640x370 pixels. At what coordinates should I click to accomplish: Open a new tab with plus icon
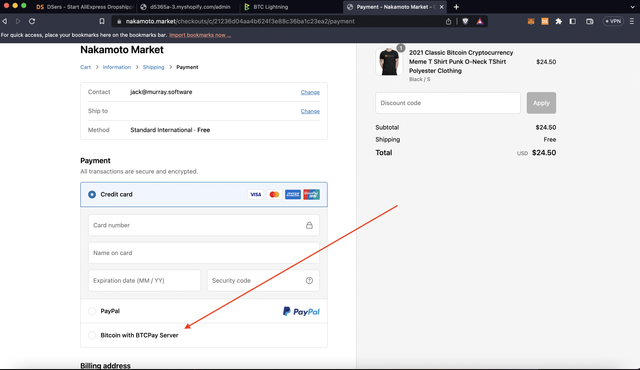point(456,7)
